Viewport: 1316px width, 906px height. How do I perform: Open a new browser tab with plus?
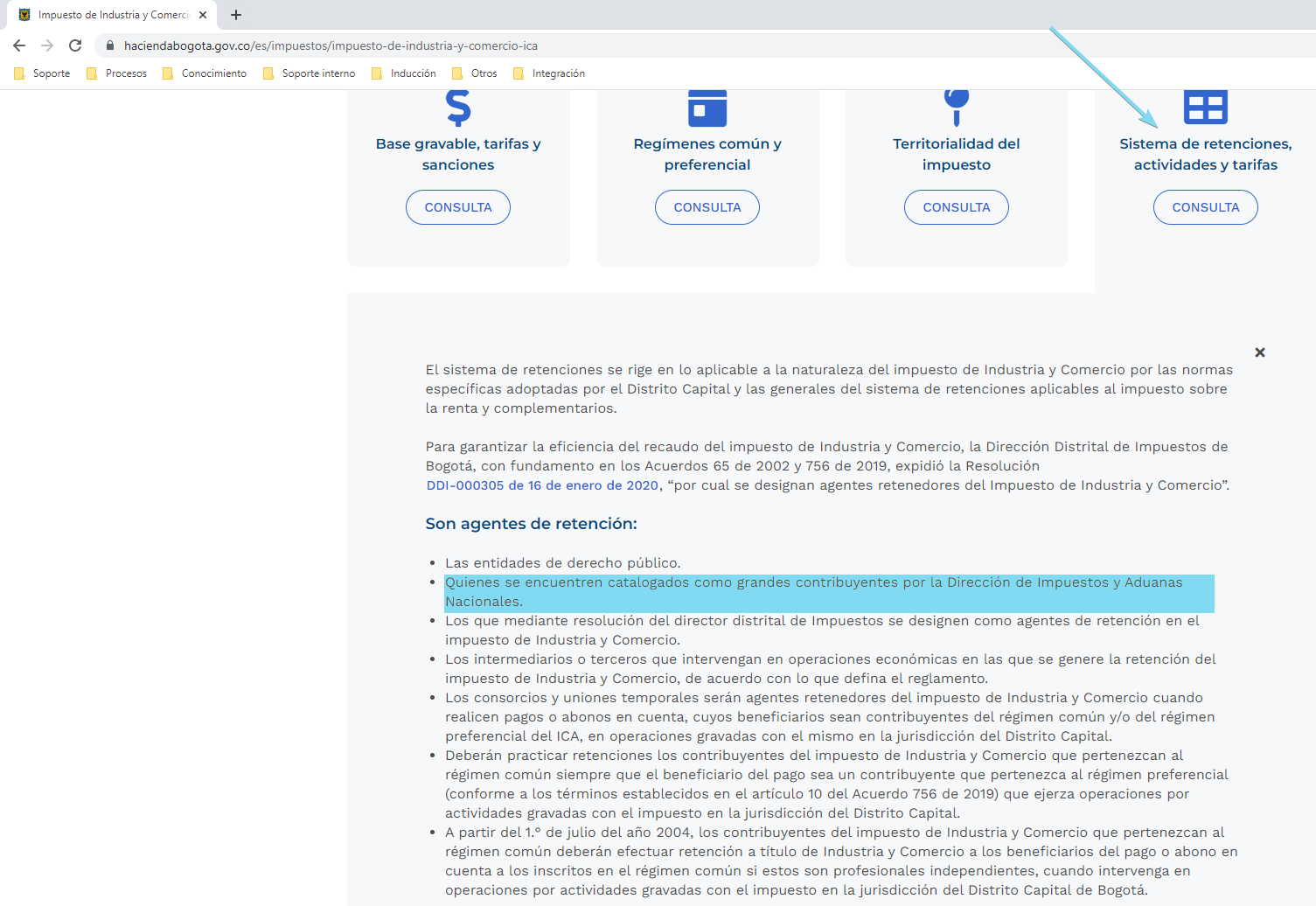coord(236,15)
